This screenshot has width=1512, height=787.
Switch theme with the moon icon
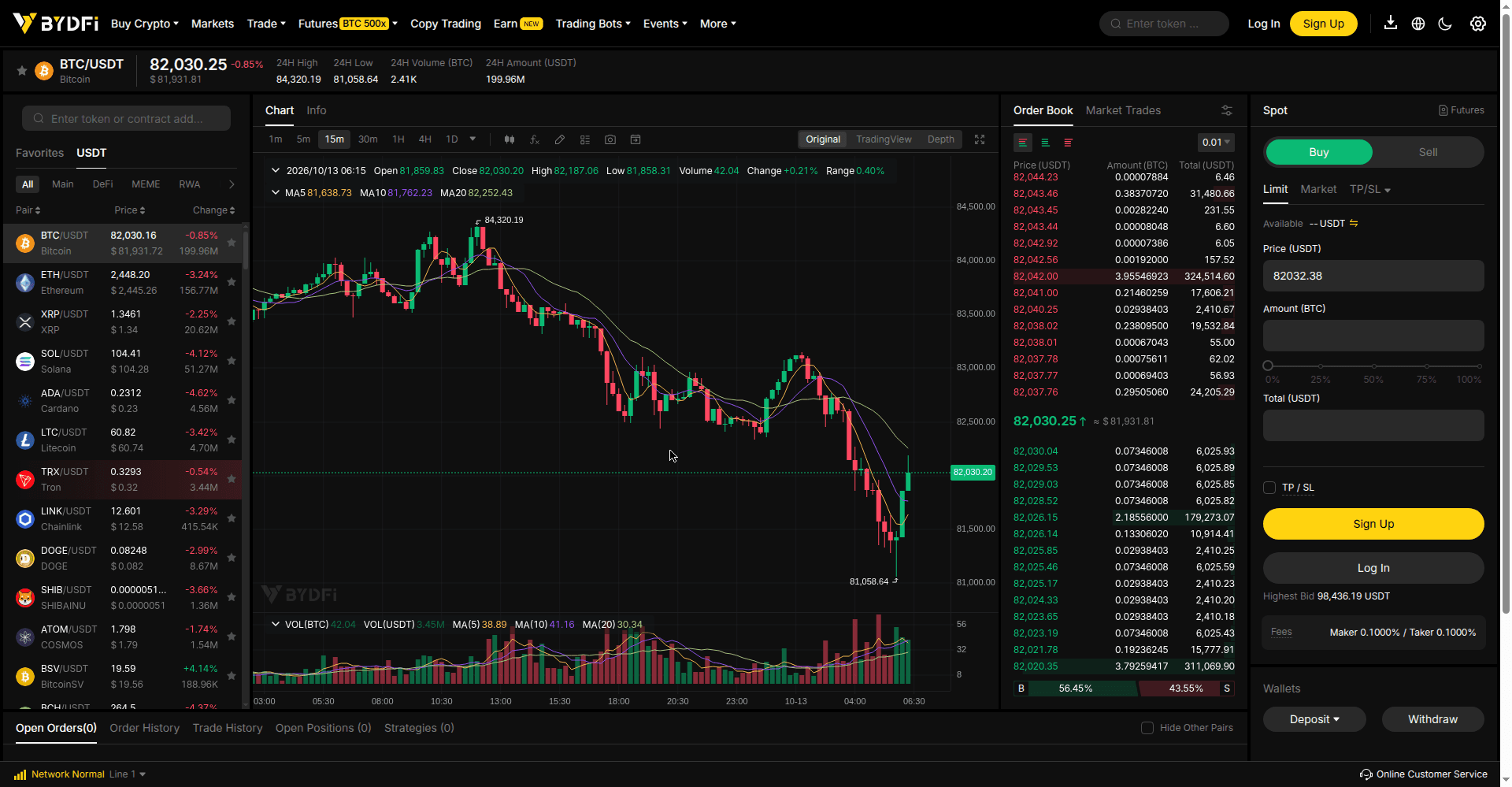(x=1445, y=24)
